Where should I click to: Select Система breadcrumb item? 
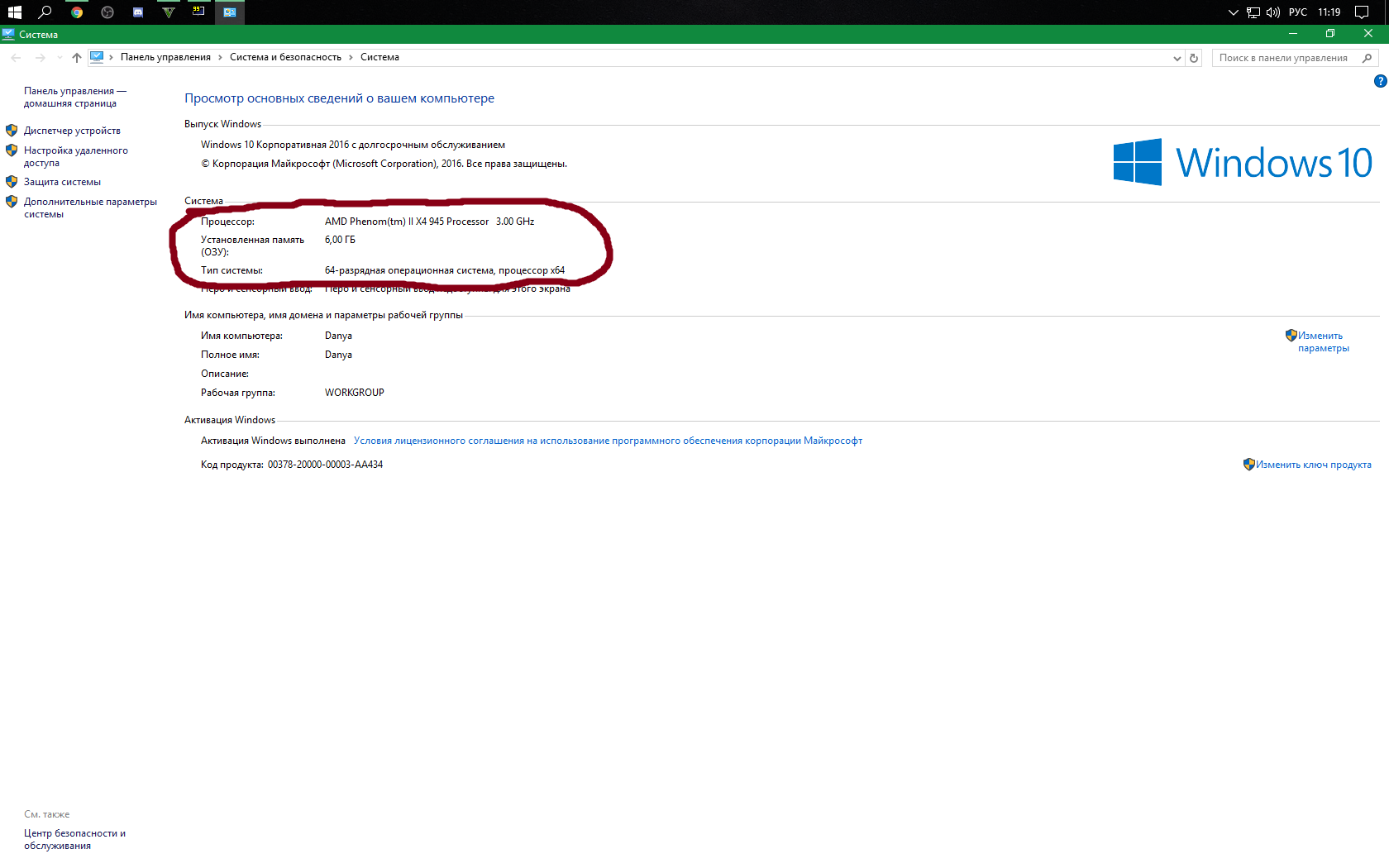pos(379,57)
